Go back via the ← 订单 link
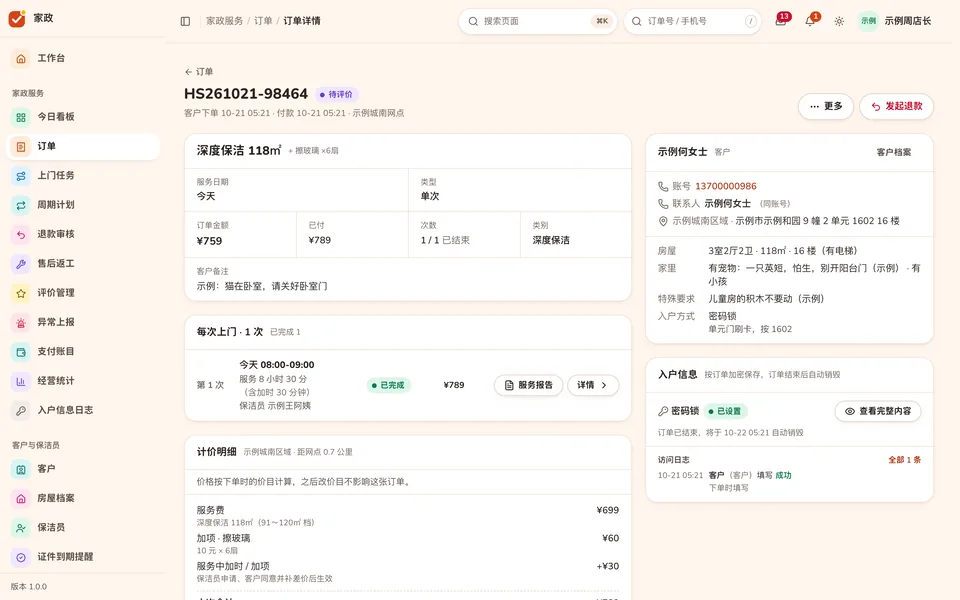Viewport: 960px width, 600px height. coord(199,72)
